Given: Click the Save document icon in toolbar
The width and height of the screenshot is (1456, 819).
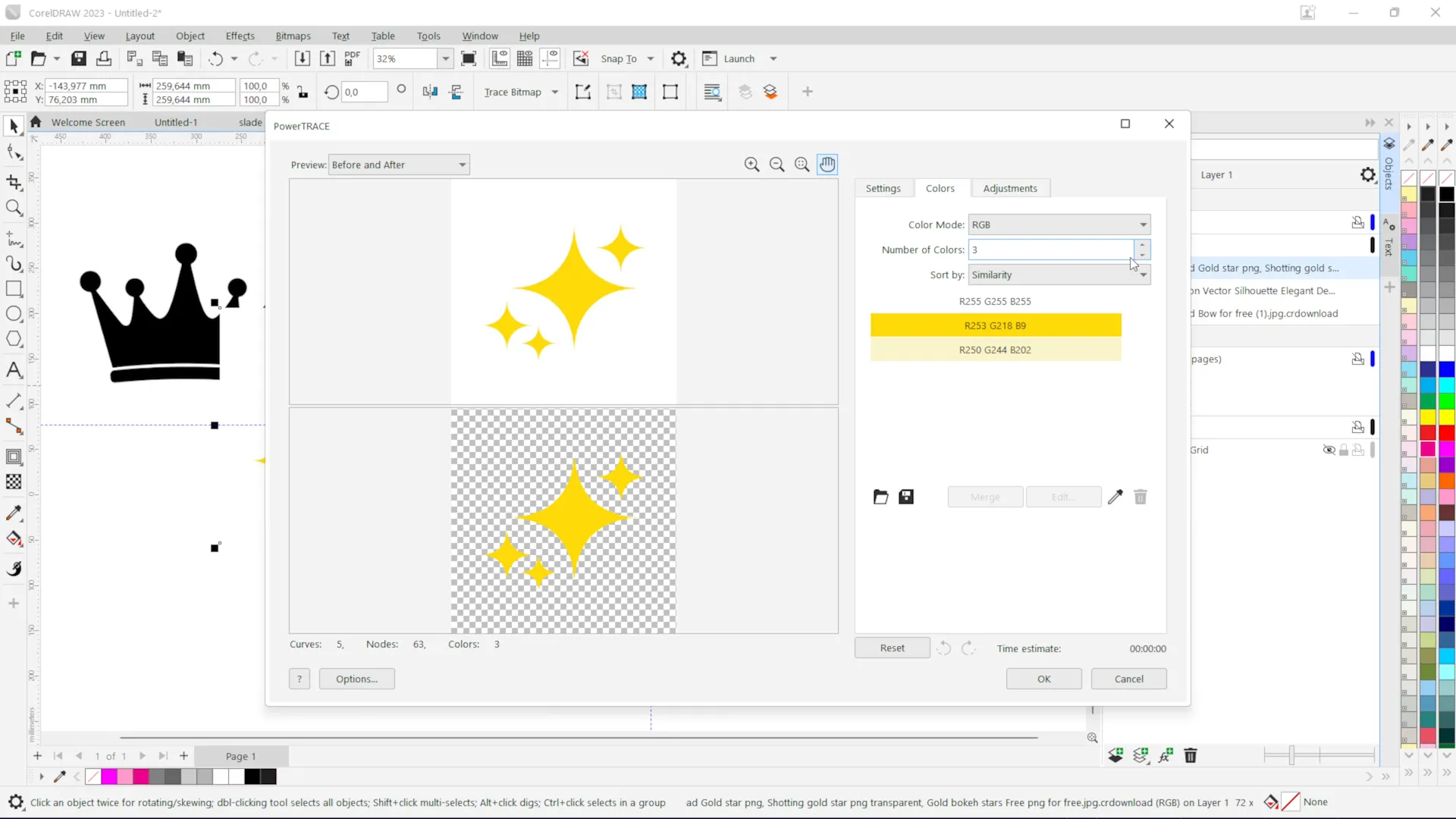Looking at the screenshot, I should [x=79, y=58].
